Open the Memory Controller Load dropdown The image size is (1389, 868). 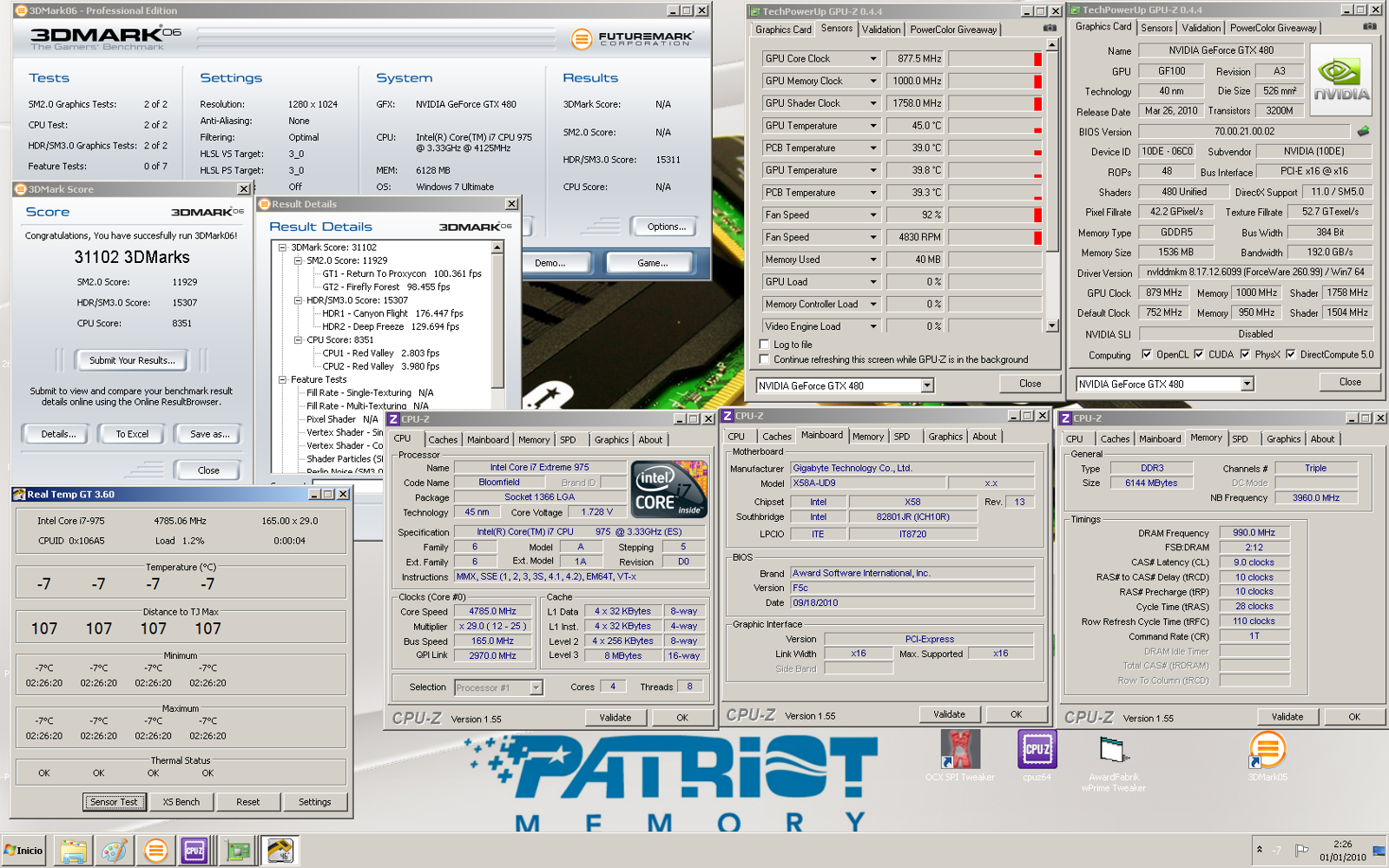click(873, 305)
